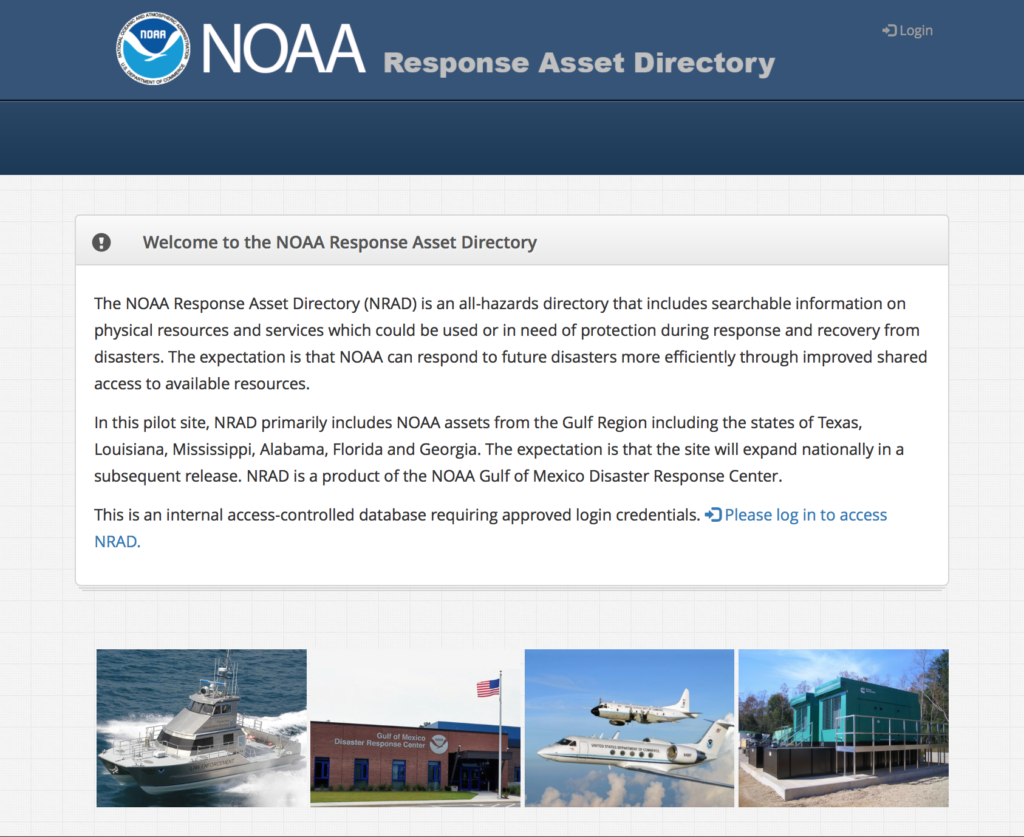Screen dimensions: 1024x837
Task: Click the 'Response Asset Directory' header title
Action: (x=579, y=63)
